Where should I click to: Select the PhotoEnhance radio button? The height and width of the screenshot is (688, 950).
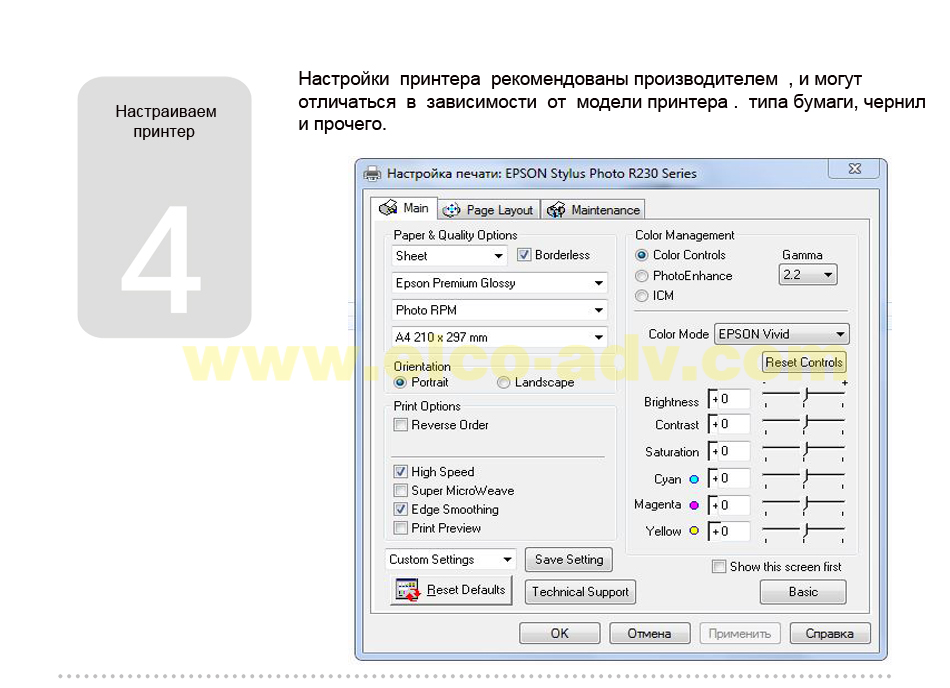click(642, 276)
